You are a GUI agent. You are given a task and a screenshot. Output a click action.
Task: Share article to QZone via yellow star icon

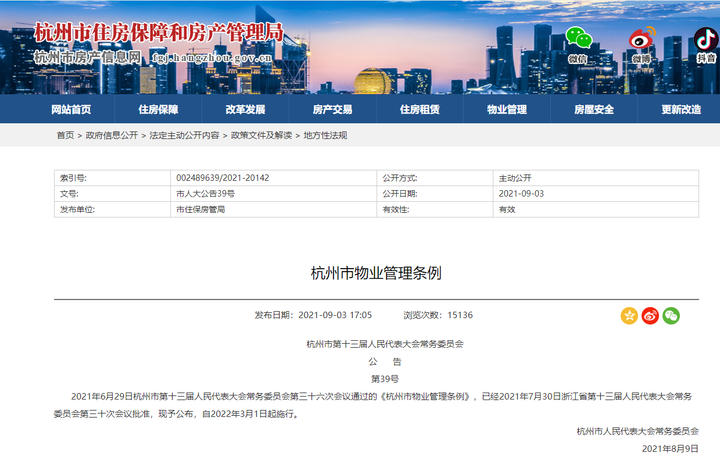coord(629,315)
